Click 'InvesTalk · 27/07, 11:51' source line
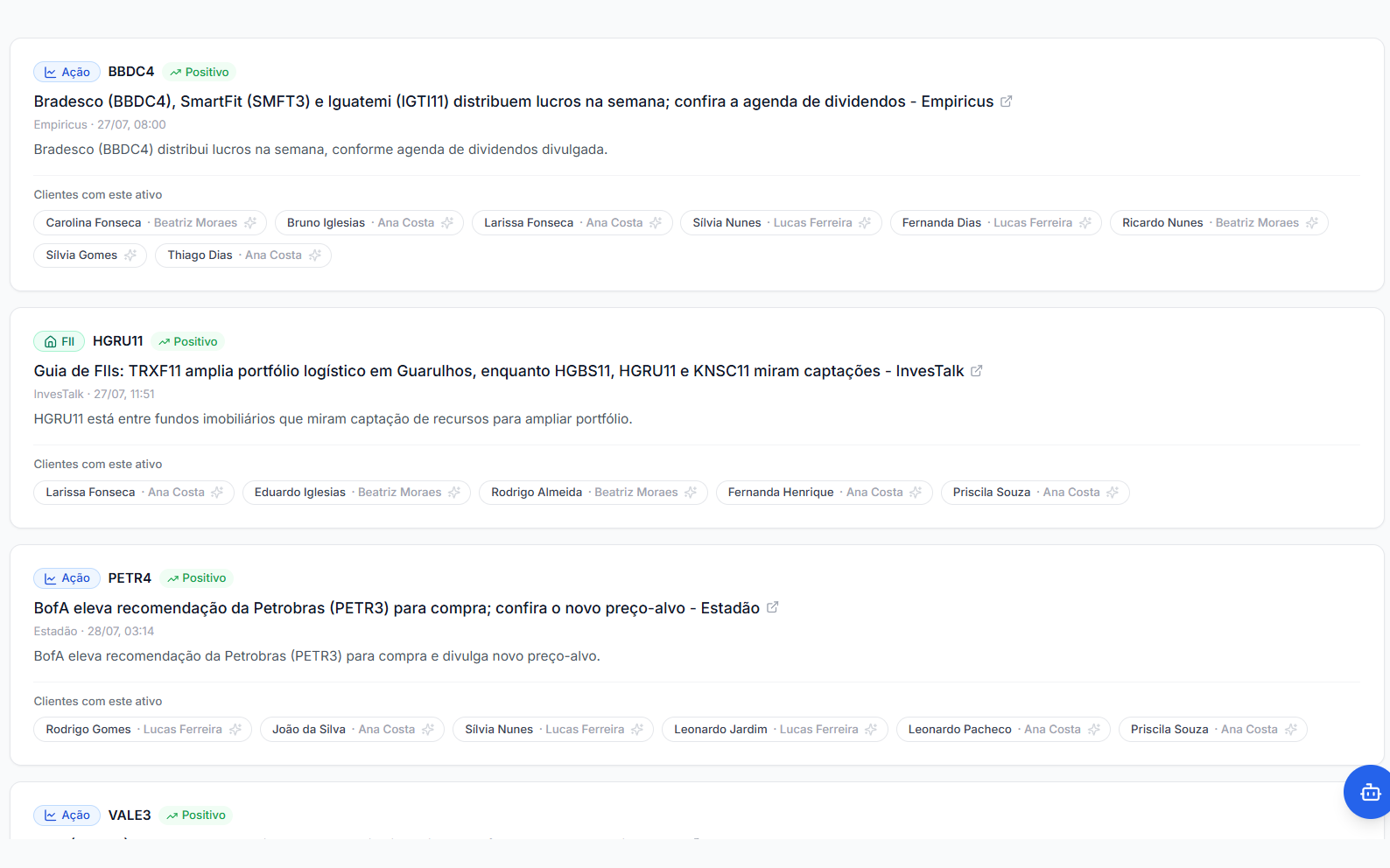The height and width of the screenshot is (868, 1390). (95, 395)
